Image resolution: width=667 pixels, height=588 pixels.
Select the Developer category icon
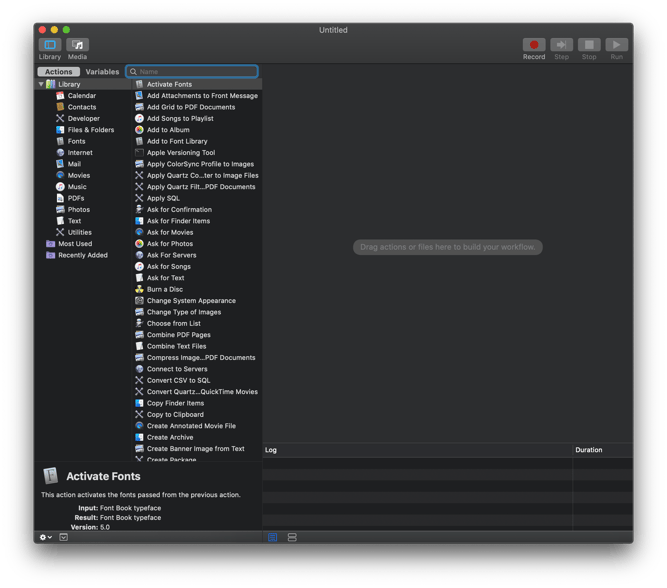pos(60,118)
